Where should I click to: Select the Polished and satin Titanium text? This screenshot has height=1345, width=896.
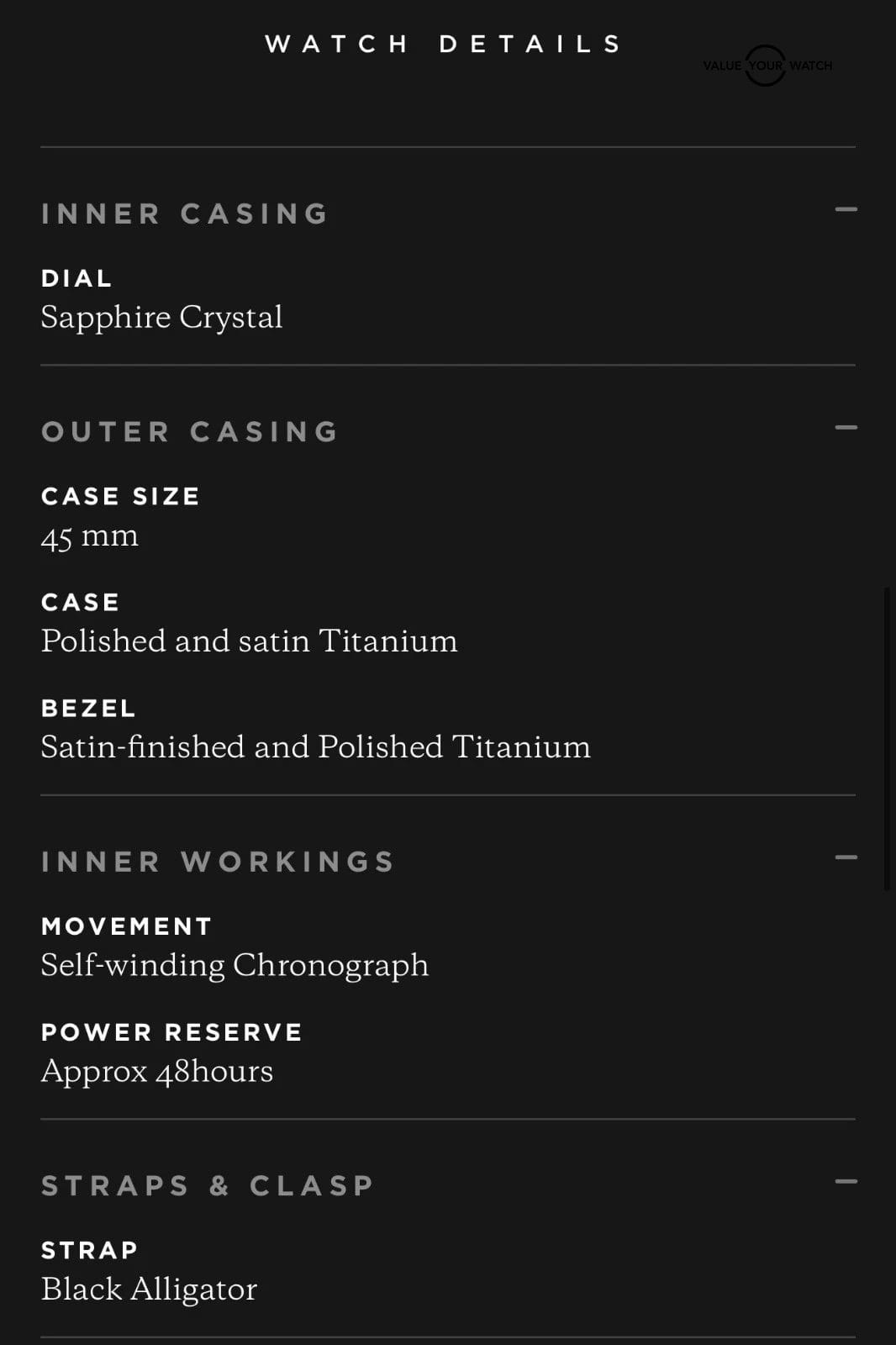[249, 641]
